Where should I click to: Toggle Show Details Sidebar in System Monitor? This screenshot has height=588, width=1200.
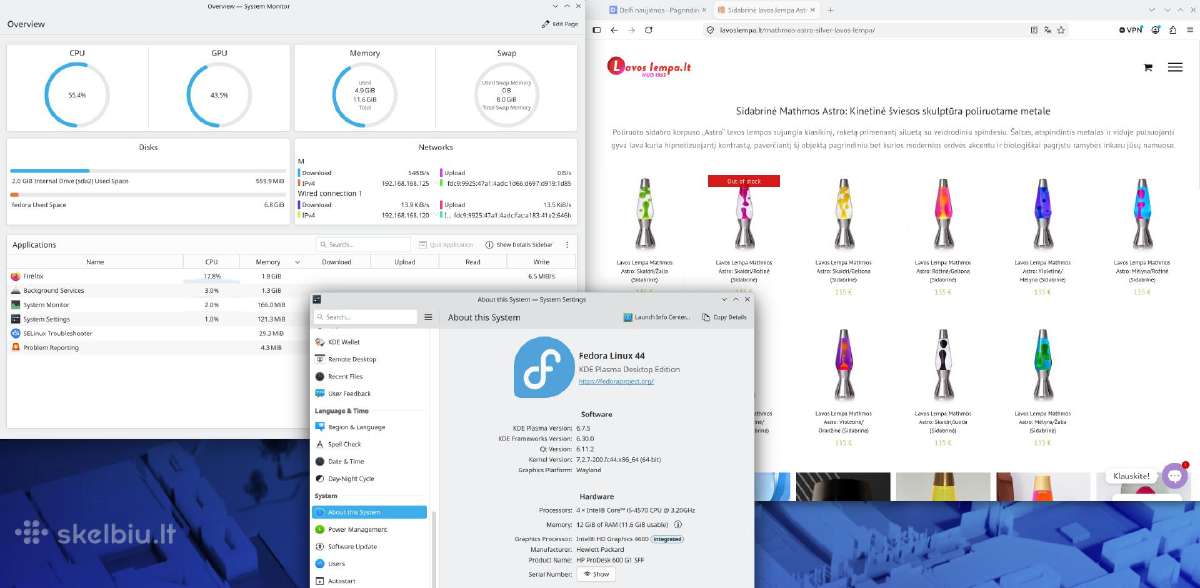click(519, 244)
